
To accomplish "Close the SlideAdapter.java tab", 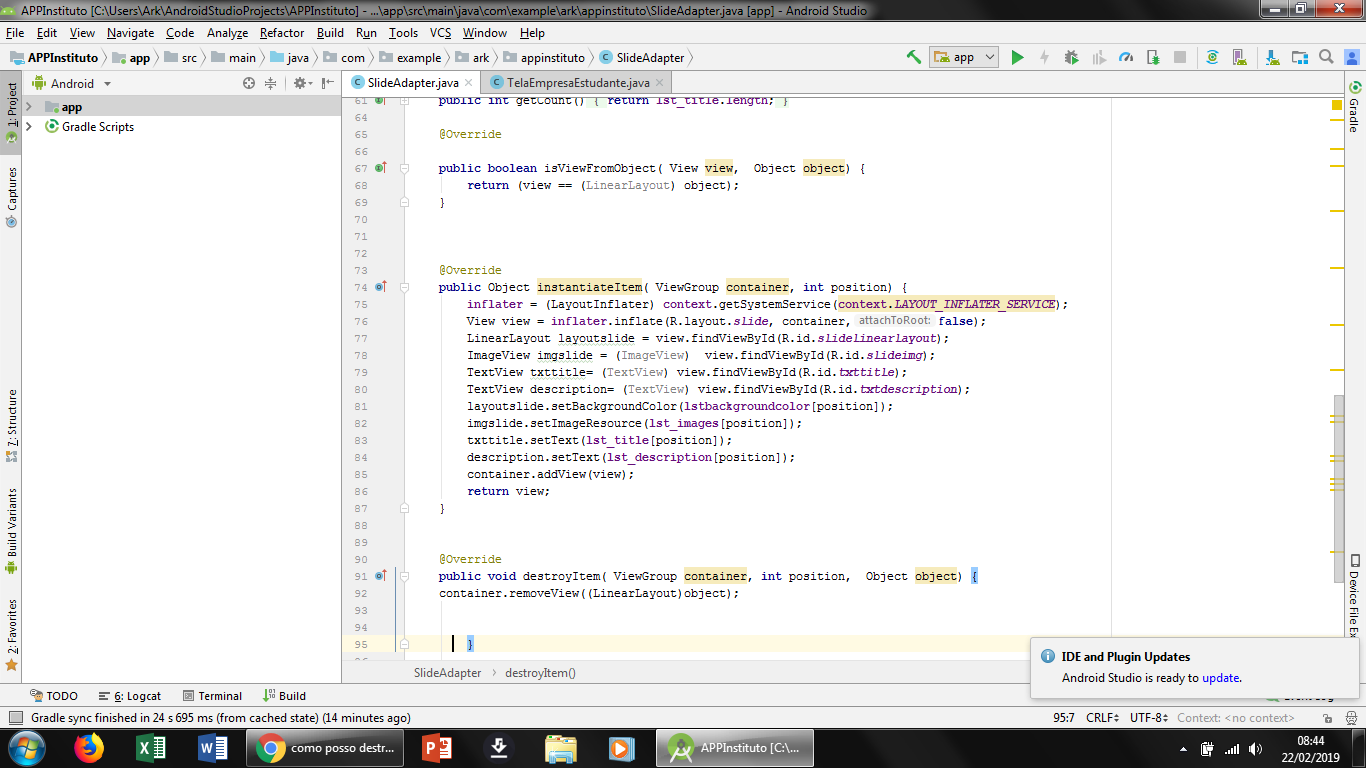I will click(x=468, y=83).
